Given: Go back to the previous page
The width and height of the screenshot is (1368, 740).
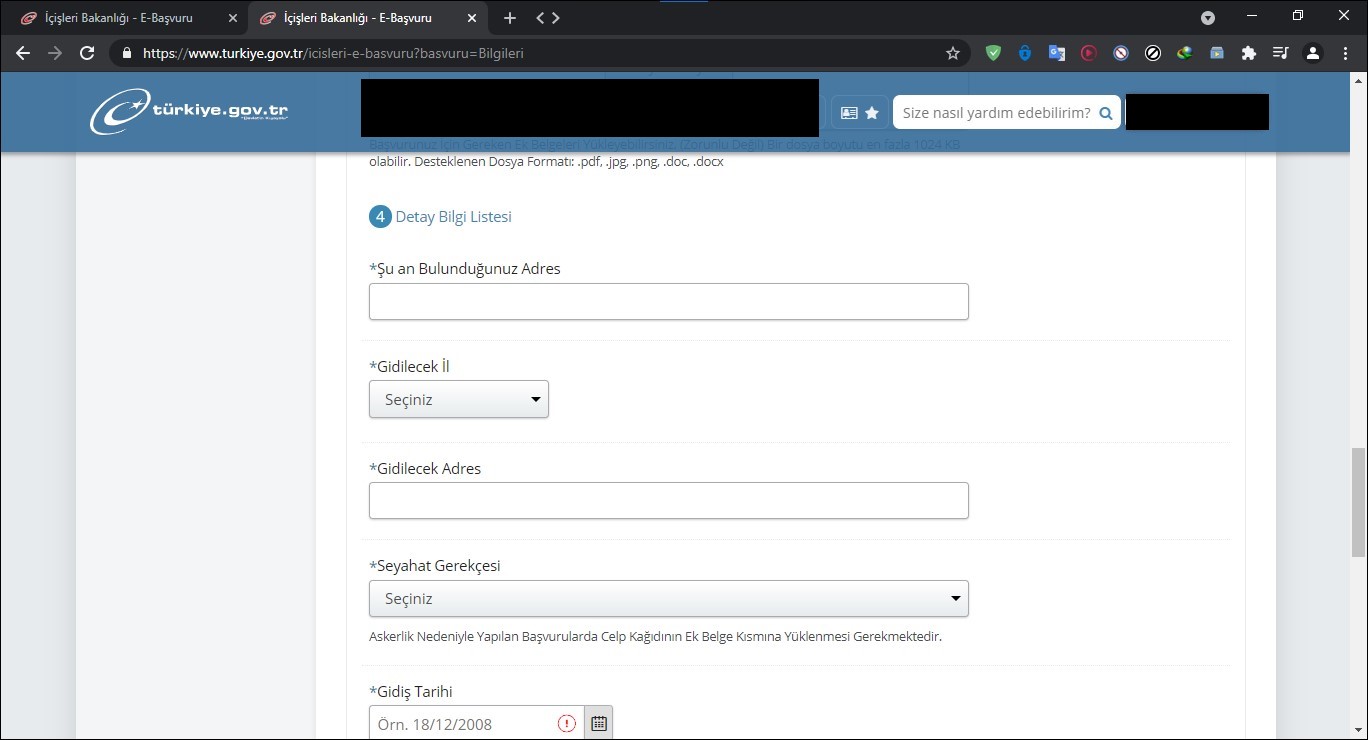Looking at the screenshot, I should (x=23, y=53).
